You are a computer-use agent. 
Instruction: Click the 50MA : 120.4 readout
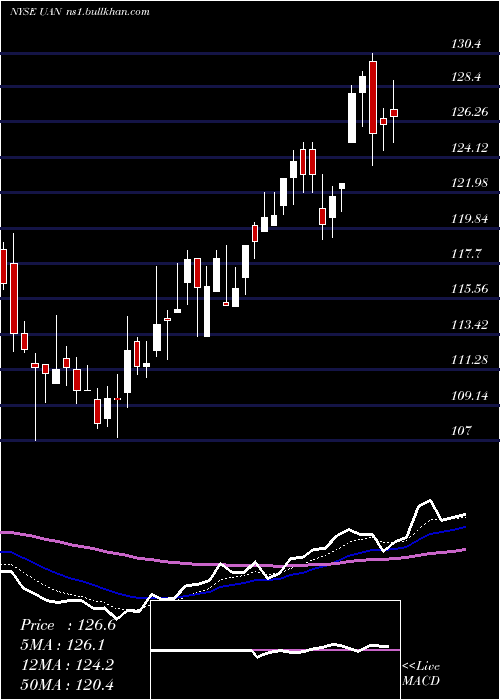click(67, 684)
